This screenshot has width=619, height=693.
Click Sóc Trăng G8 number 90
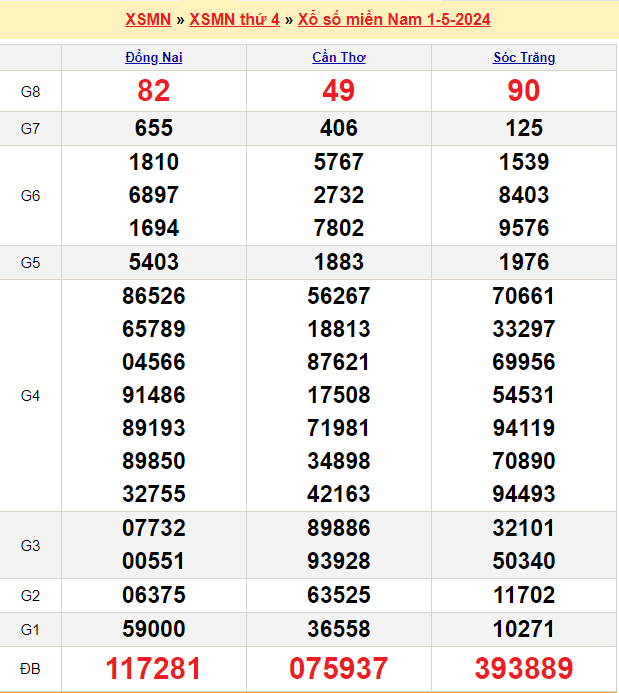[524, 91]
